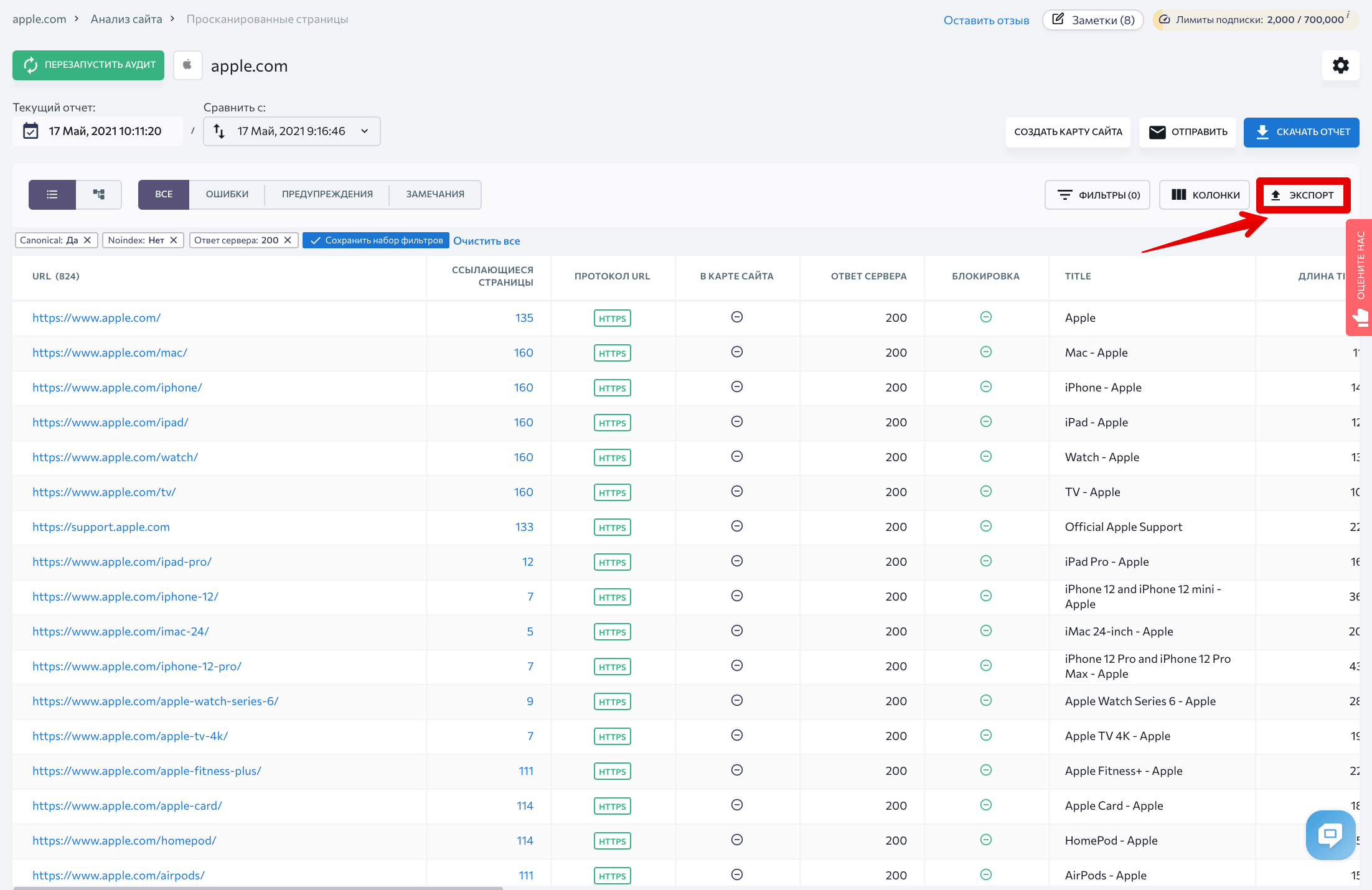The height and width of the screenshot is (890, 1372).
Task: Sort by the URL column header
Action: pyautogui.click(x=56, y=276)
